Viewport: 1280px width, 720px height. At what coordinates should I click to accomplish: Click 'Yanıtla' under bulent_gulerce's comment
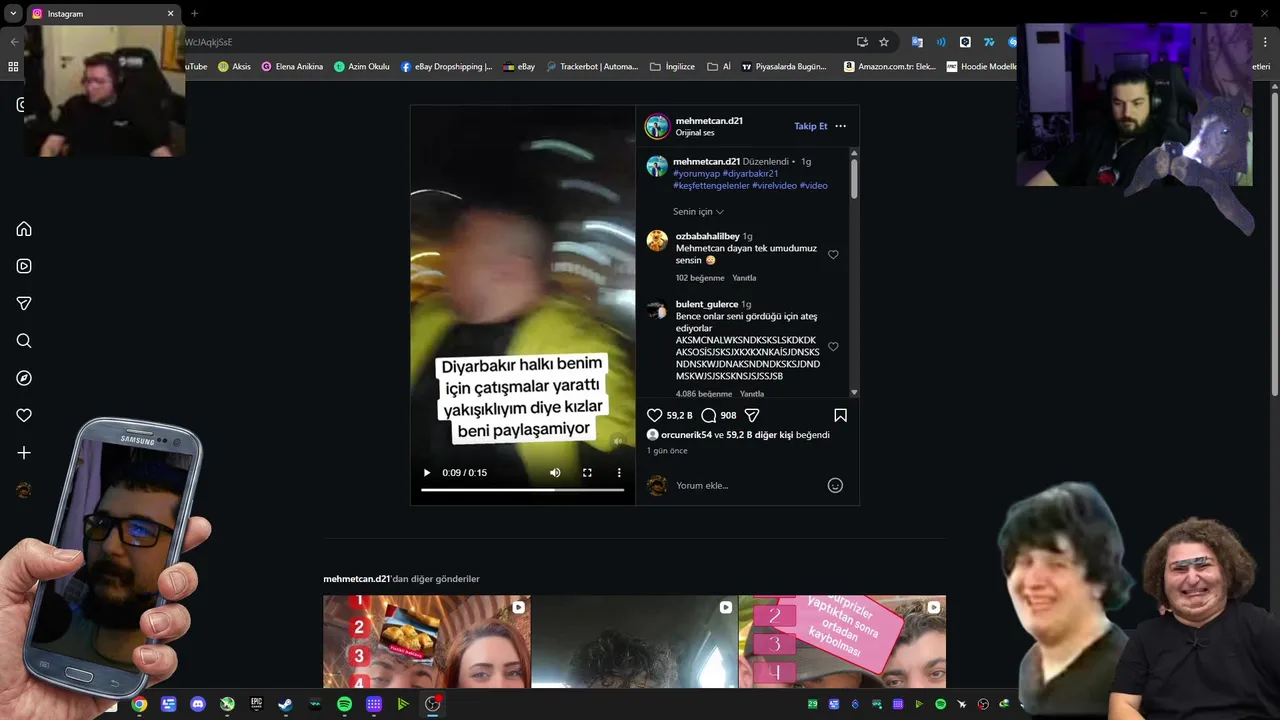752,394
